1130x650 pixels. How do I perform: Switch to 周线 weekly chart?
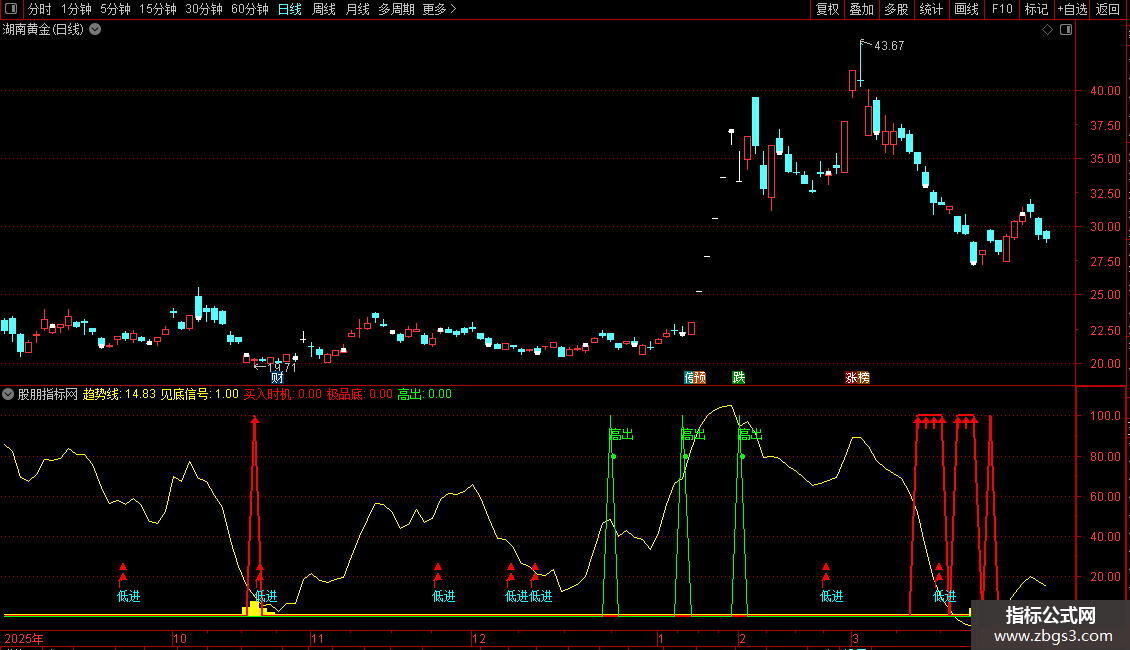tap(324, 9)
